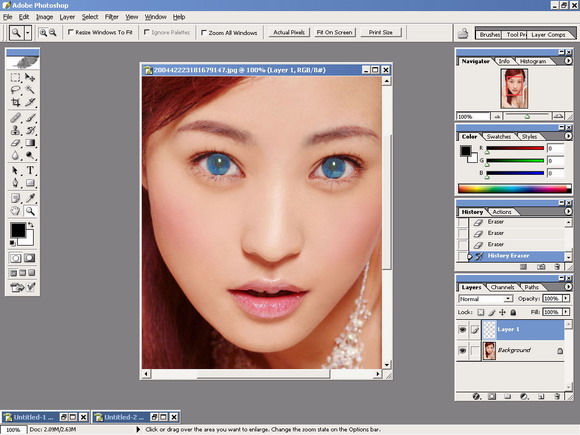The width and height of the screenshot is (580, 435).
Task: Pick the Magic Wand tool
Action: pyautogui.click(x=30, y=90)
